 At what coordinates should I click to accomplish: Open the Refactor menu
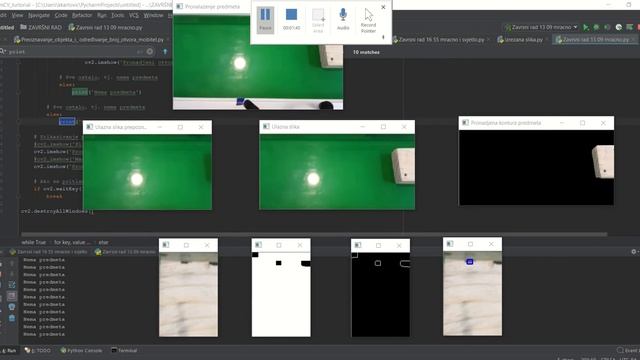click(x=82, y=15)
